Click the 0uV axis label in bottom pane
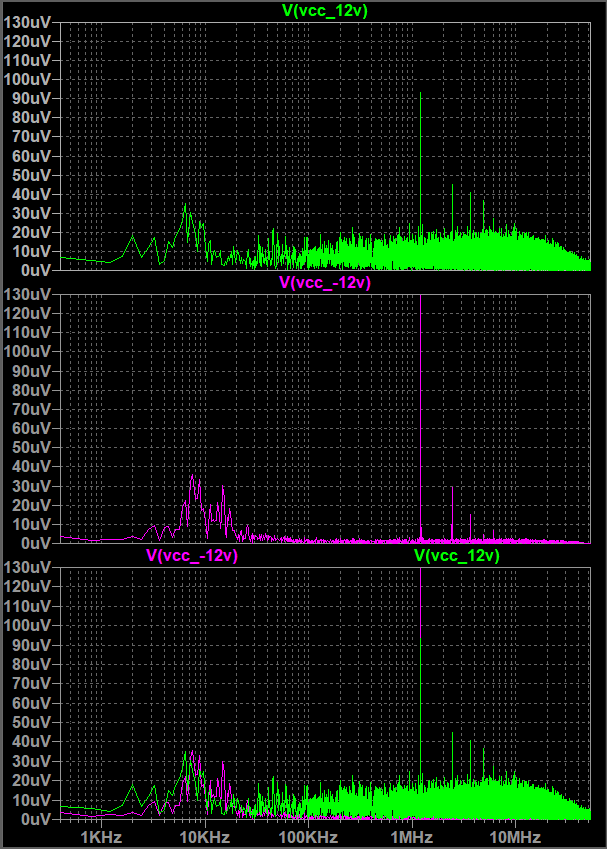This screenshot has height=849, width=607. coord(36,819)
